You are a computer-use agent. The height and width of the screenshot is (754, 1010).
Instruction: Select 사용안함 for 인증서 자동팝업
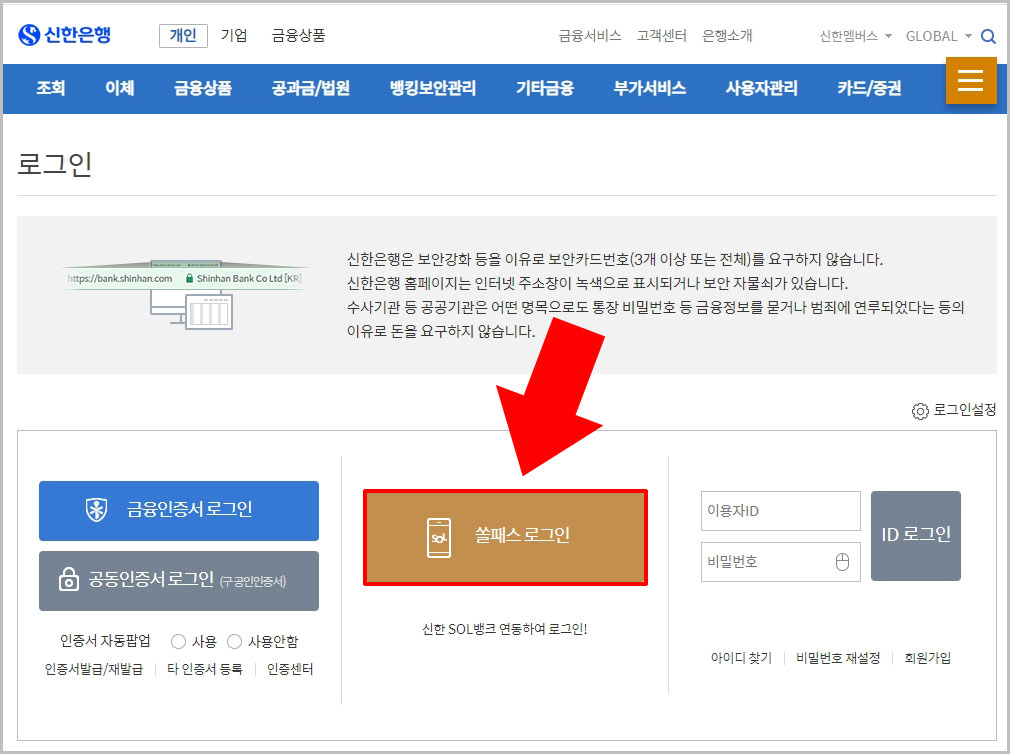(x=234, y=641)
